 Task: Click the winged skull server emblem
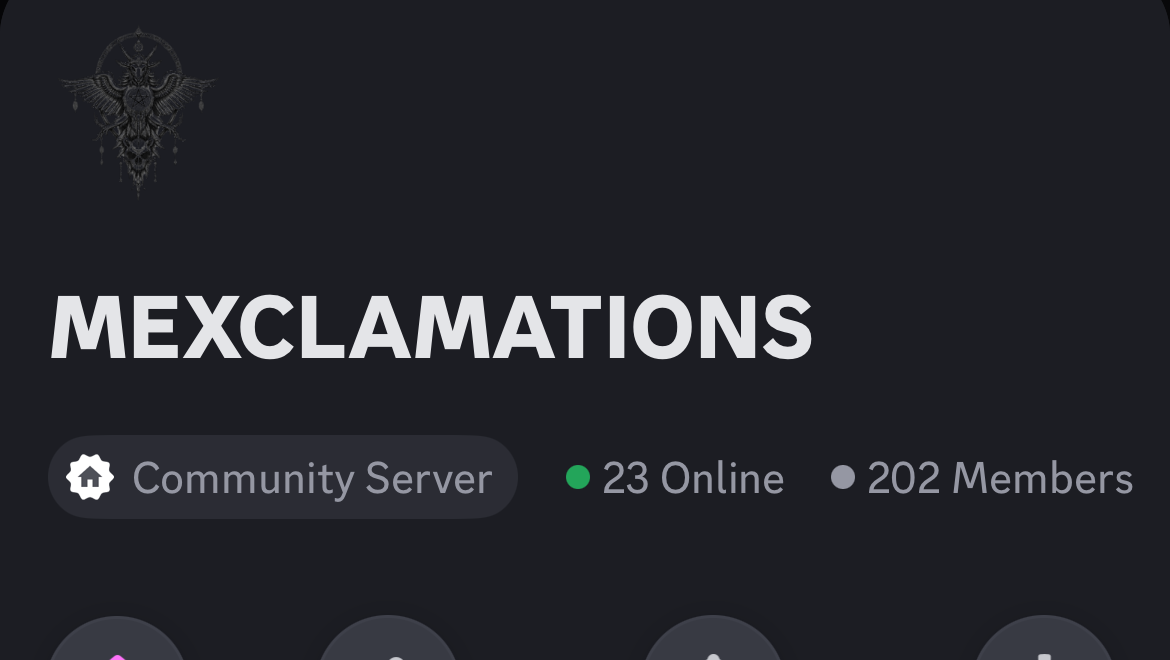point(138,112)
